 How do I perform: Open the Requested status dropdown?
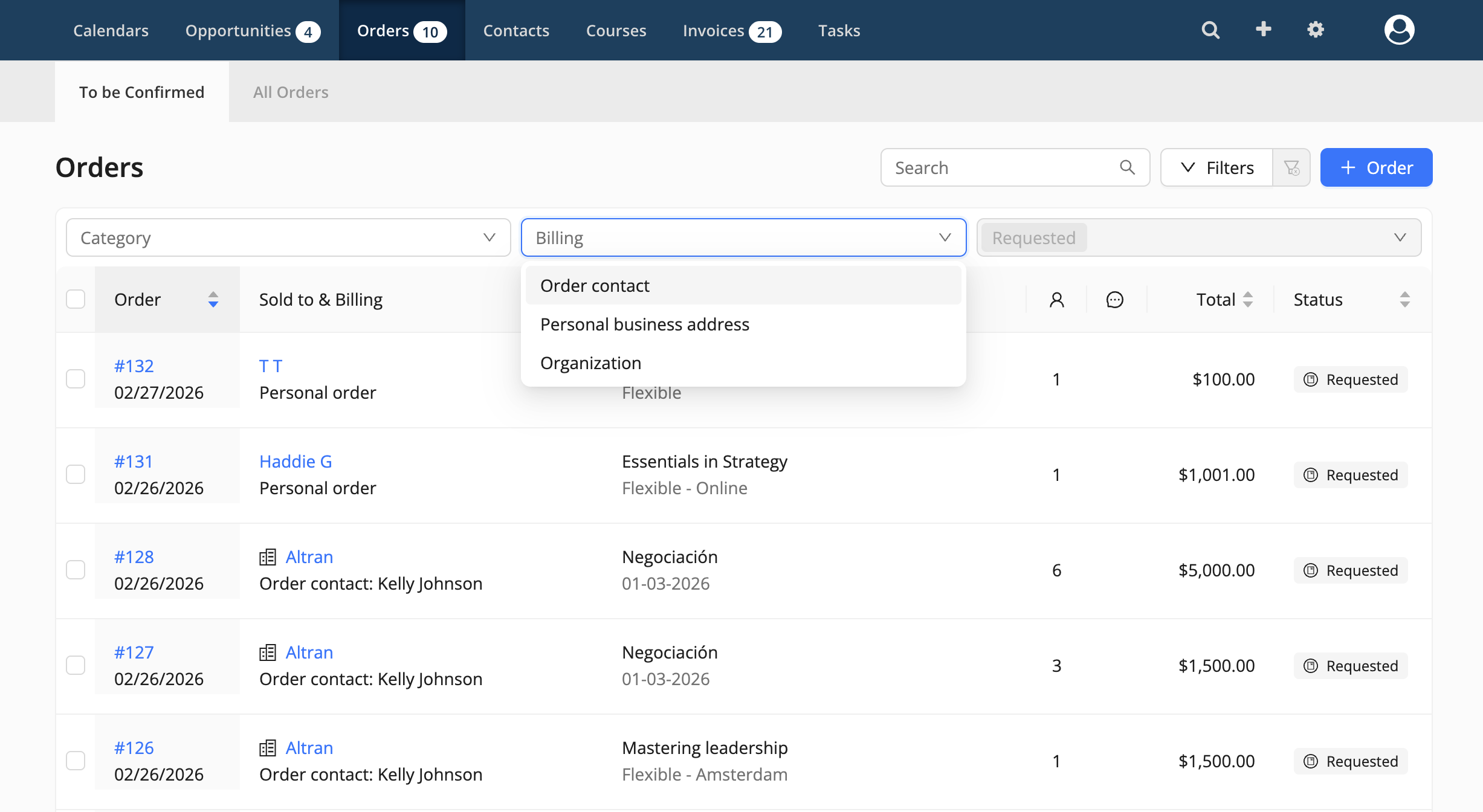point(1198,237)
